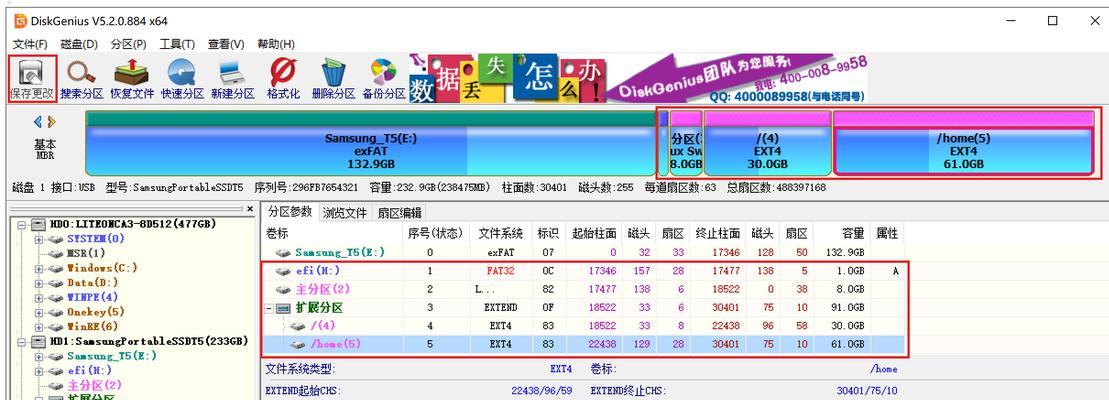1109x400 pixels.
Task: Click the 卷标 column header
Action: (x=331, y=233)
